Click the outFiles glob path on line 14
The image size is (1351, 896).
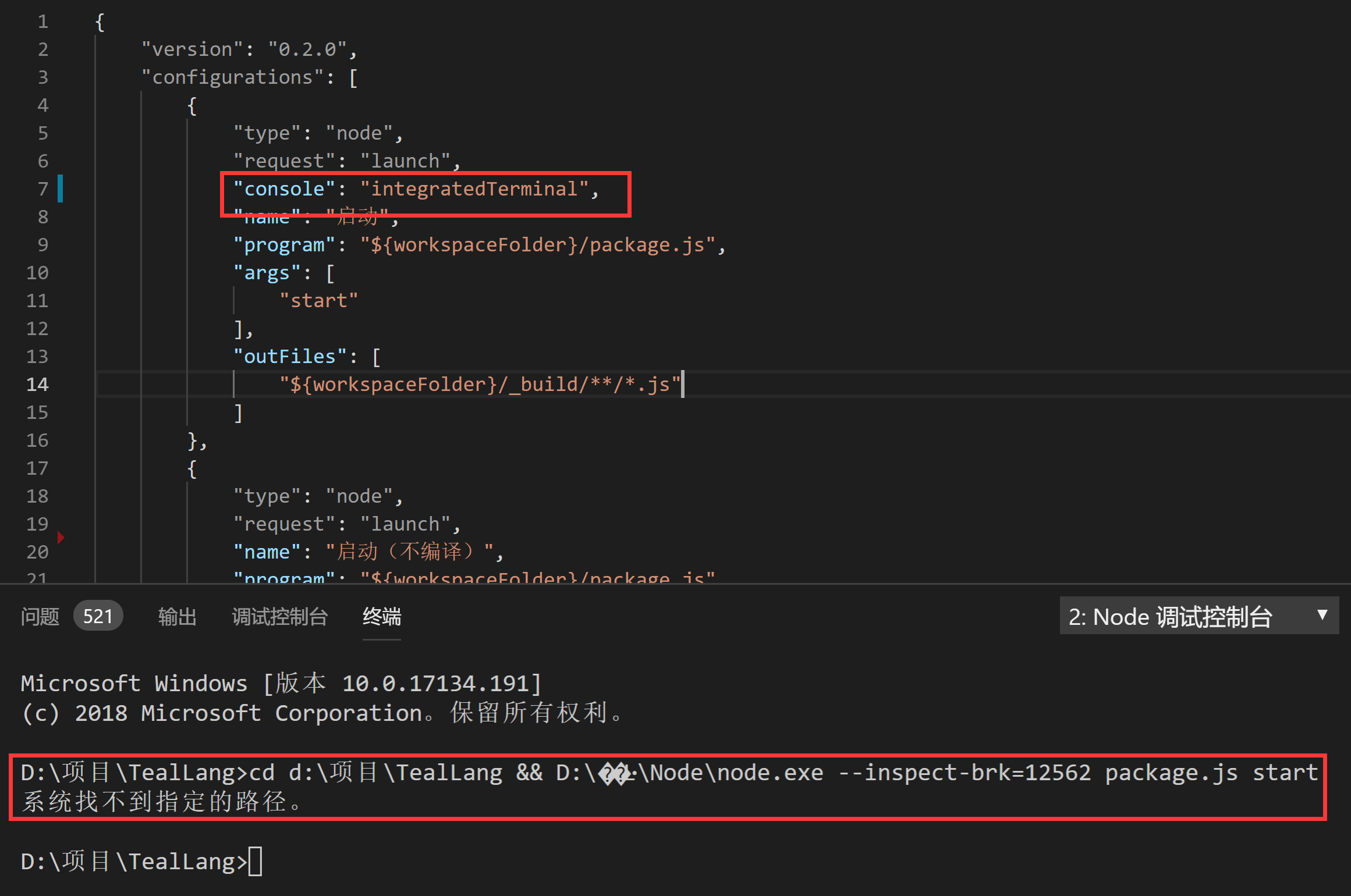478,384
